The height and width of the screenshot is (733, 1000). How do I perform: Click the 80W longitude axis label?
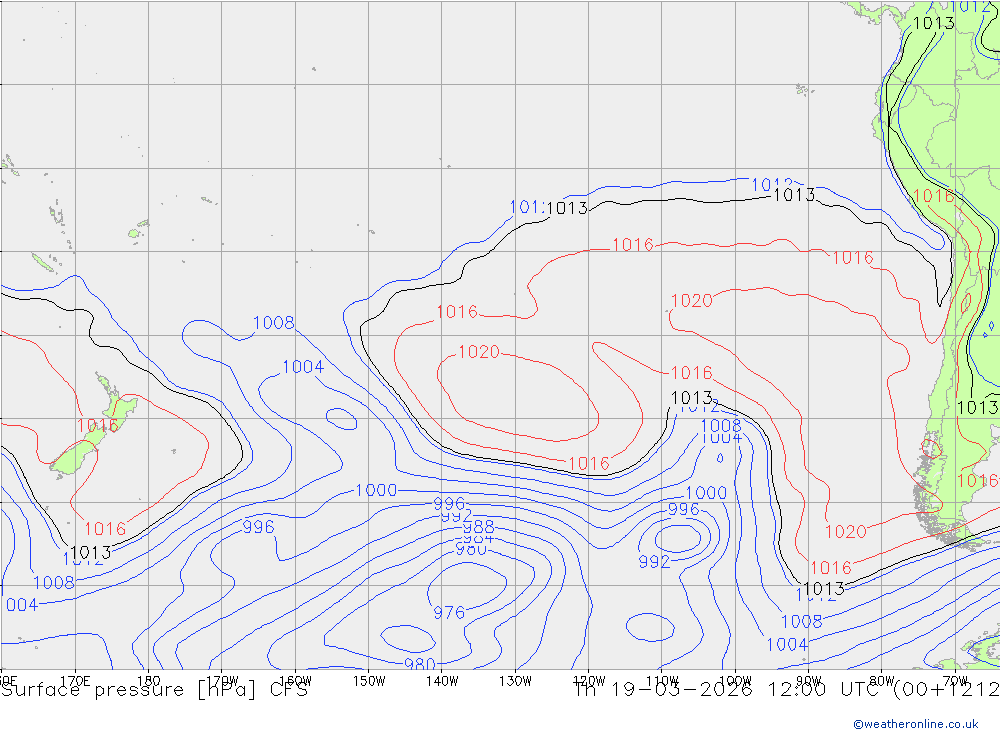[x=882, y=680]
